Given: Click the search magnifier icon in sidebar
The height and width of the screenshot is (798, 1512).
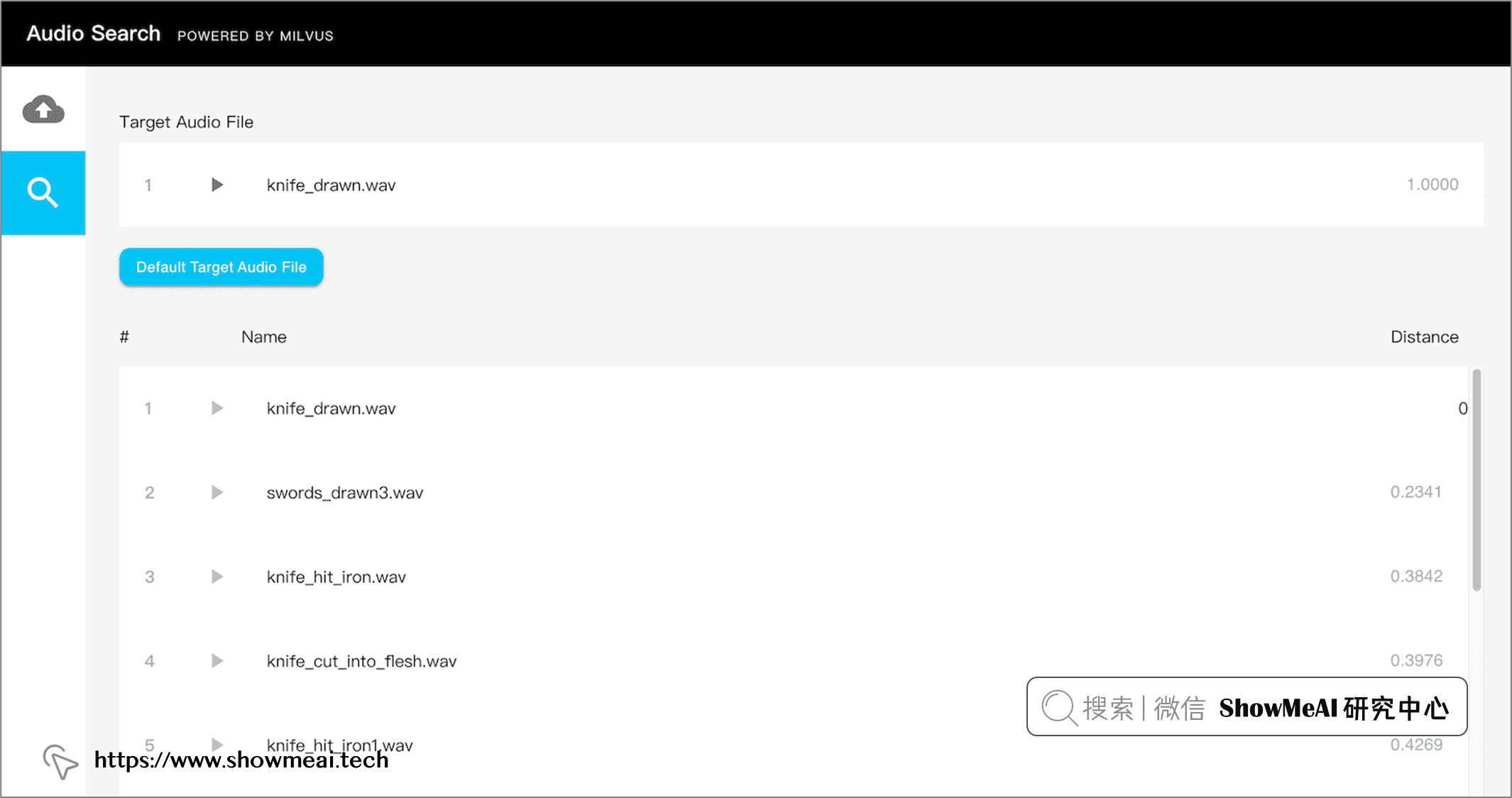Looking at the screenshot, I should (x=43, y=193).
